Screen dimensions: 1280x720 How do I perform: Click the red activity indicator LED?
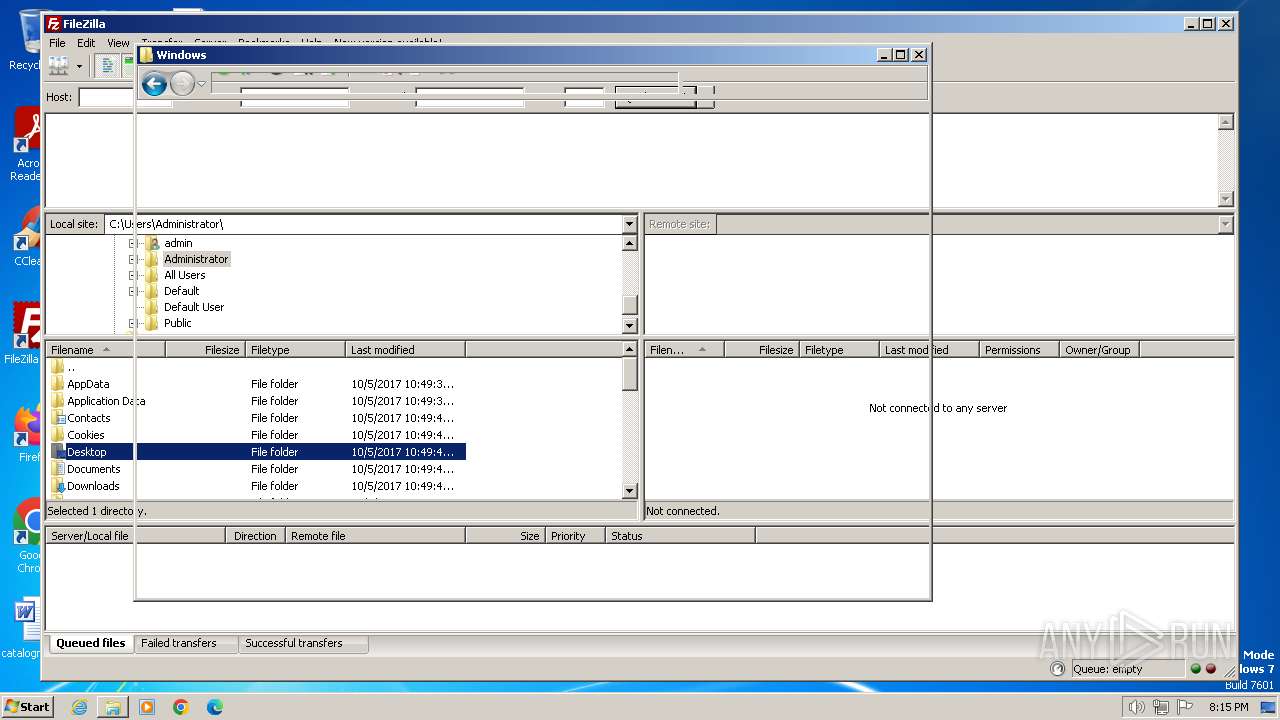(x=1210, y=669)
